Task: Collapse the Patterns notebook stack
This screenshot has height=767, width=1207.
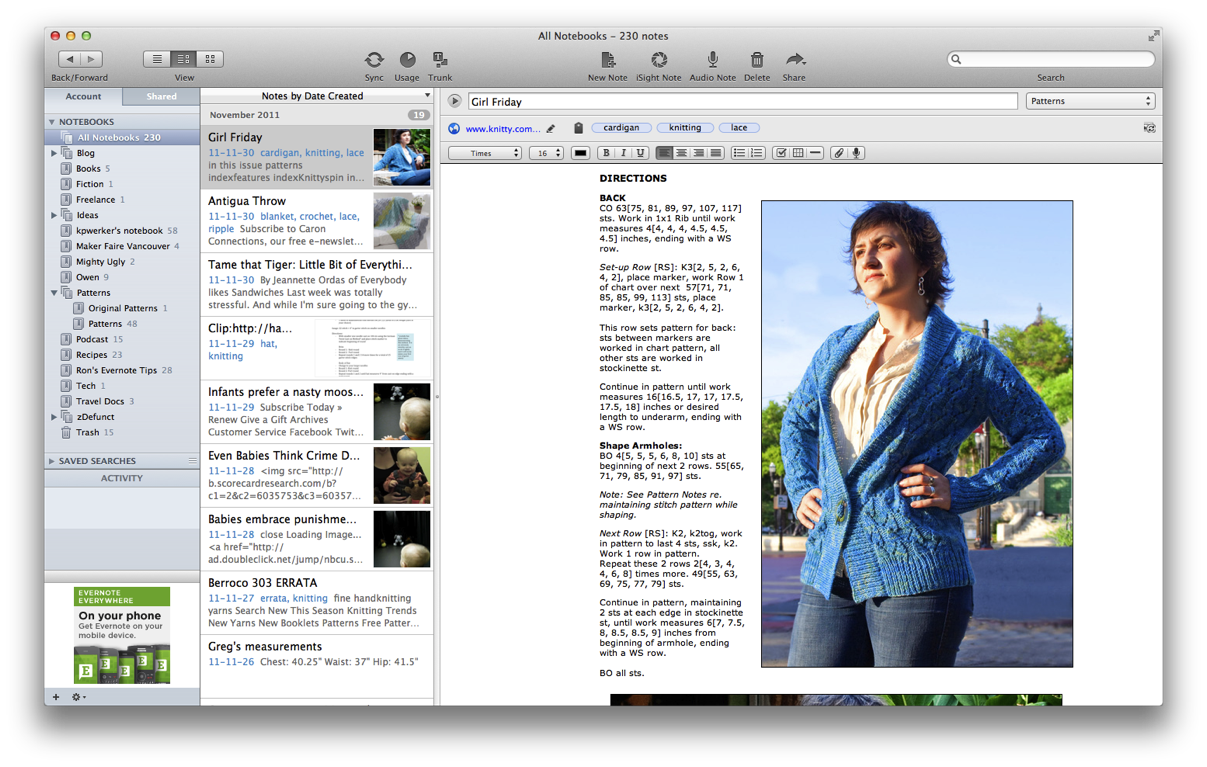Action: click(x=54, y=293)
